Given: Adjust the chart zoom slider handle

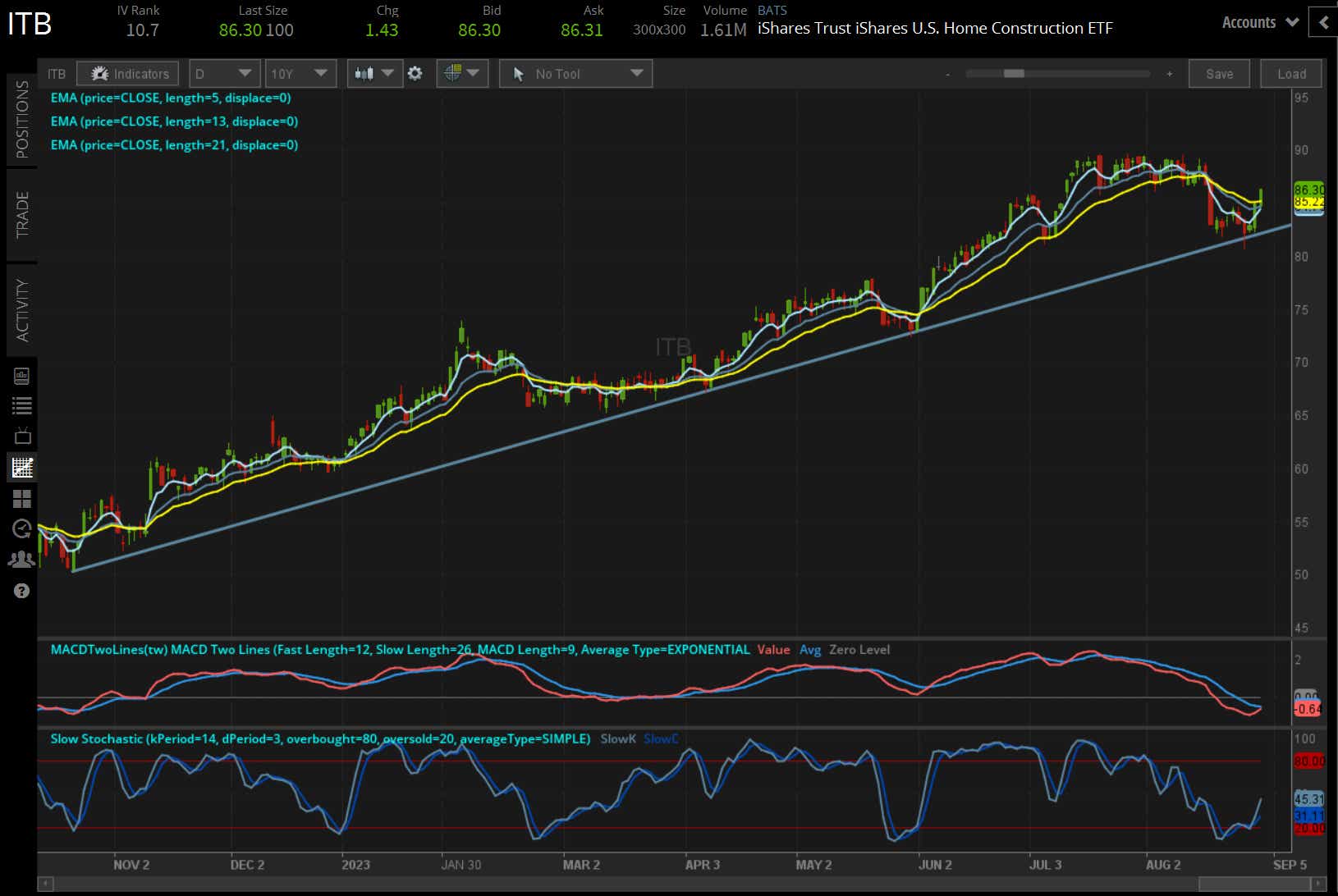Looking at the screenshot, I should (x=1014, y=73).
